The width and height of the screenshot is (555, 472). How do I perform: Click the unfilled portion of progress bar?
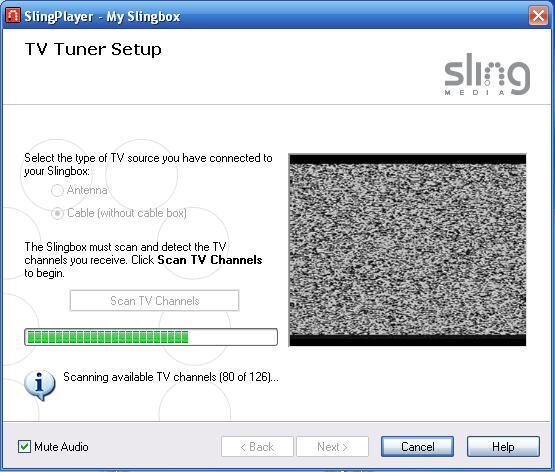coord(233,337)
